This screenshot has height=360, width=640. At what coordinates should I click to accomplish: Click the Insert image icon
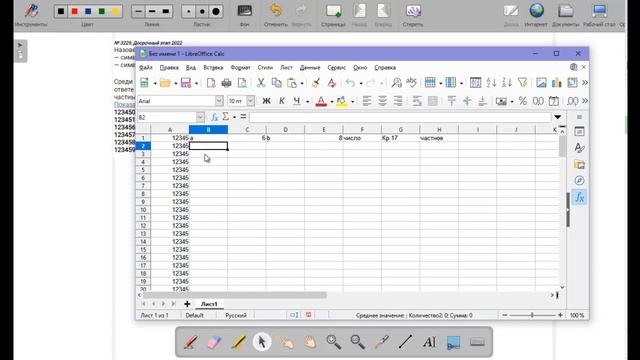point(541,83)
